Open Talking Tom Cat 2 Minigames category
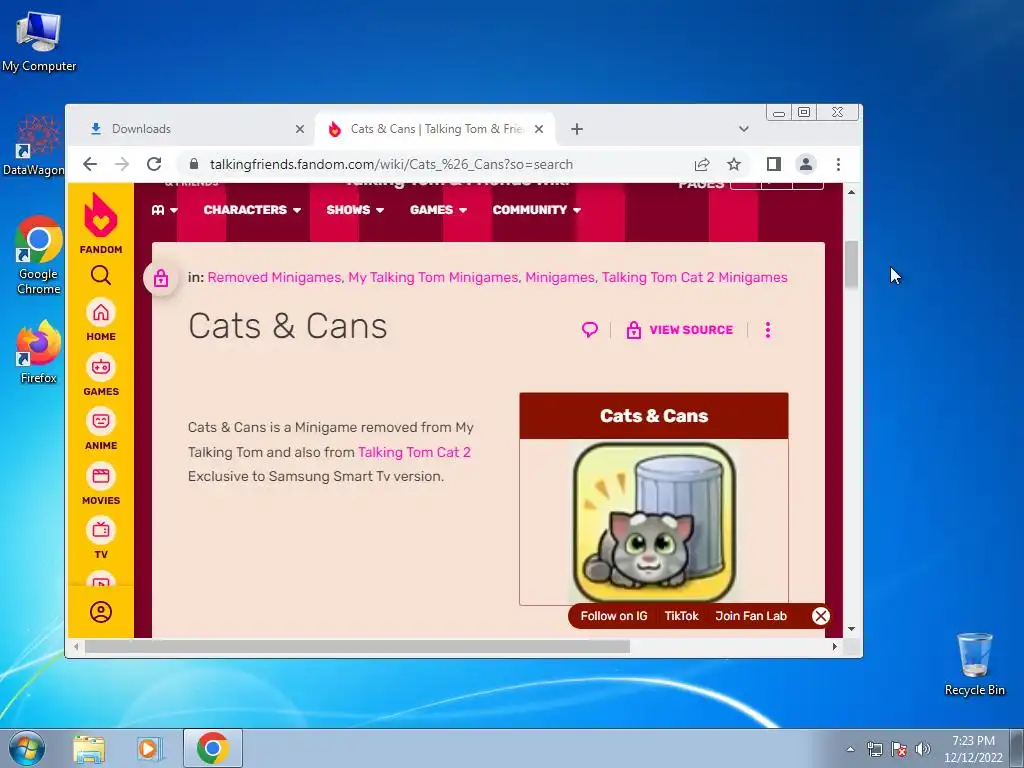Viewport: 1024px width, 768px height. pyautogui.click(x=694, y=278)
